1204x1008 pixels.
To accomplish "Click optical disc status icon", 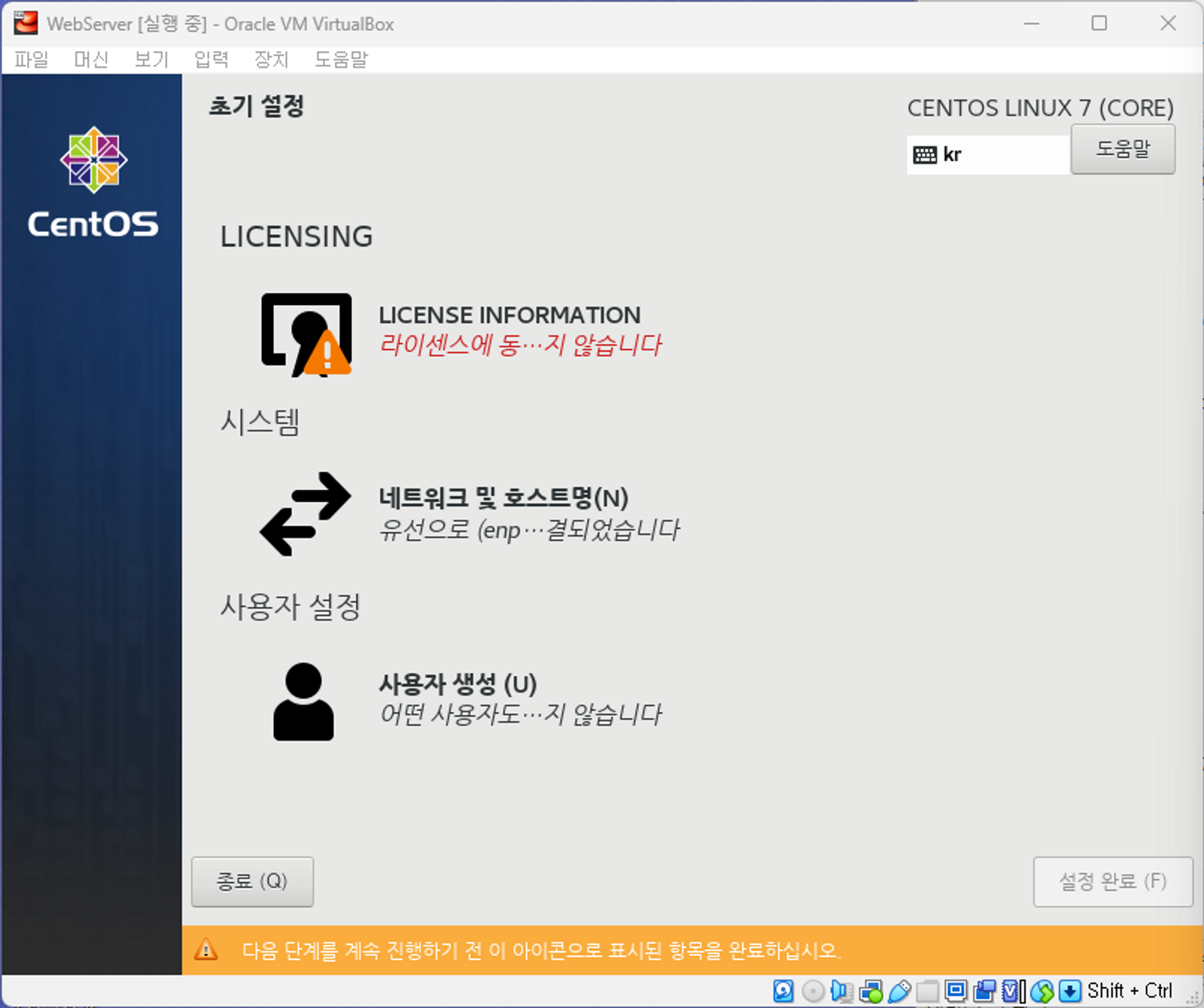I will click(813, 991).
